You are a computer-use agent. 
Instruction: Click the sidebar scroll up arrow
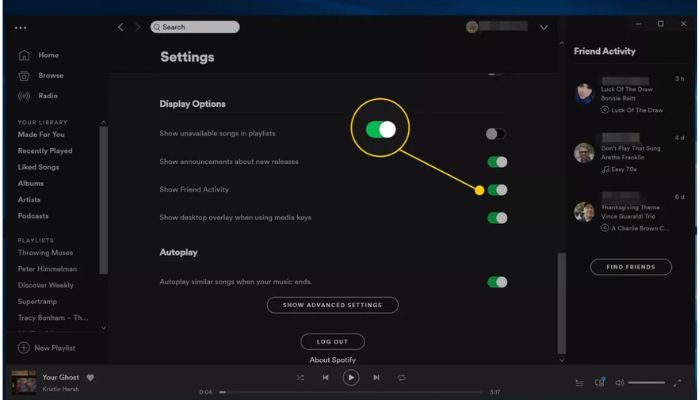tap(104, 122)
